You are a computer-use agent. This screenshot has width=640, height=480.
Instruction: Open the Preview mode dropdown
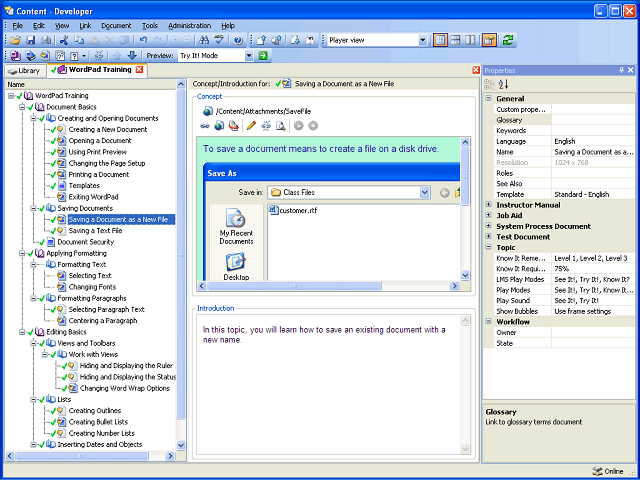tap(249, 56)
